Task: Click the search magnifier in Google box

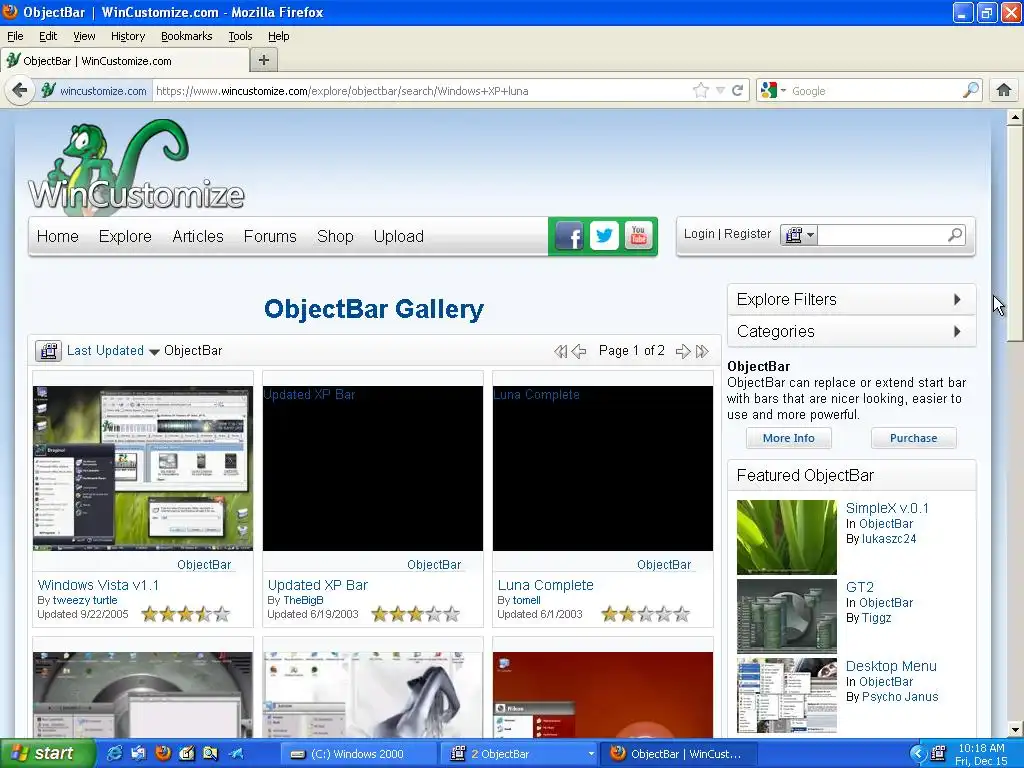Action: coord(971,90)
